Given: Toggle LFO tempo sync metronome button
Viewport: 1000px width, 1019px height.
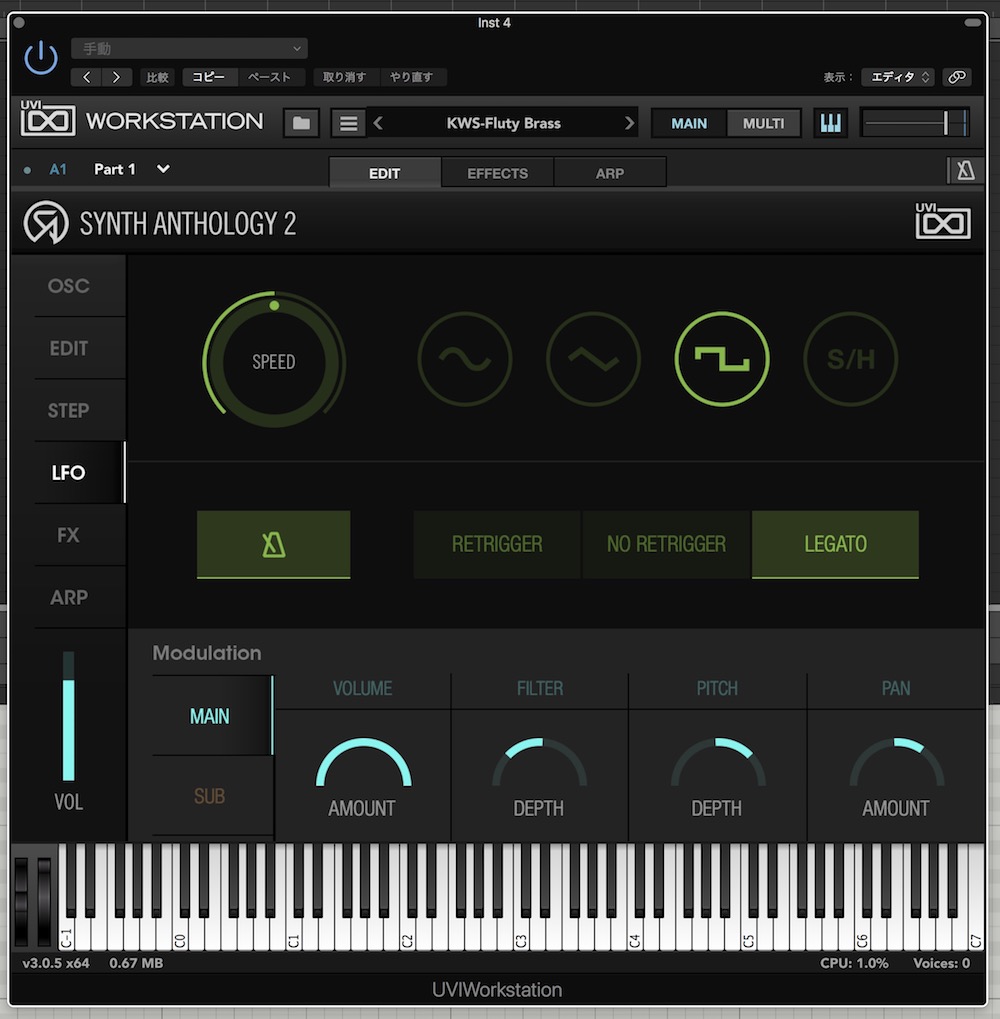Looking at the screenshot, I should coord(273,544).
